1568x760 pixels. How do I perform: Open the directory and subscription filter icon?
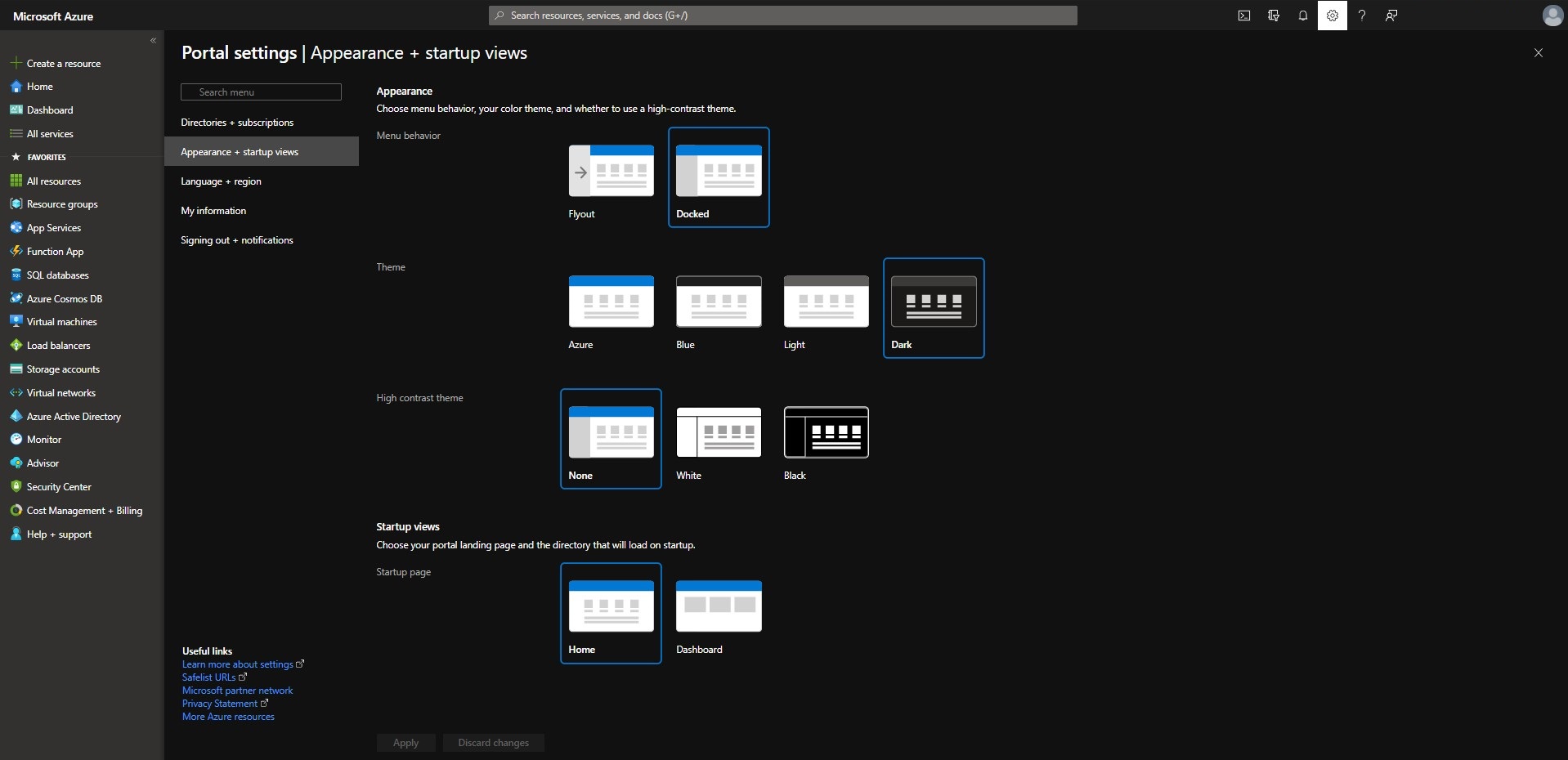point(1273,16)
